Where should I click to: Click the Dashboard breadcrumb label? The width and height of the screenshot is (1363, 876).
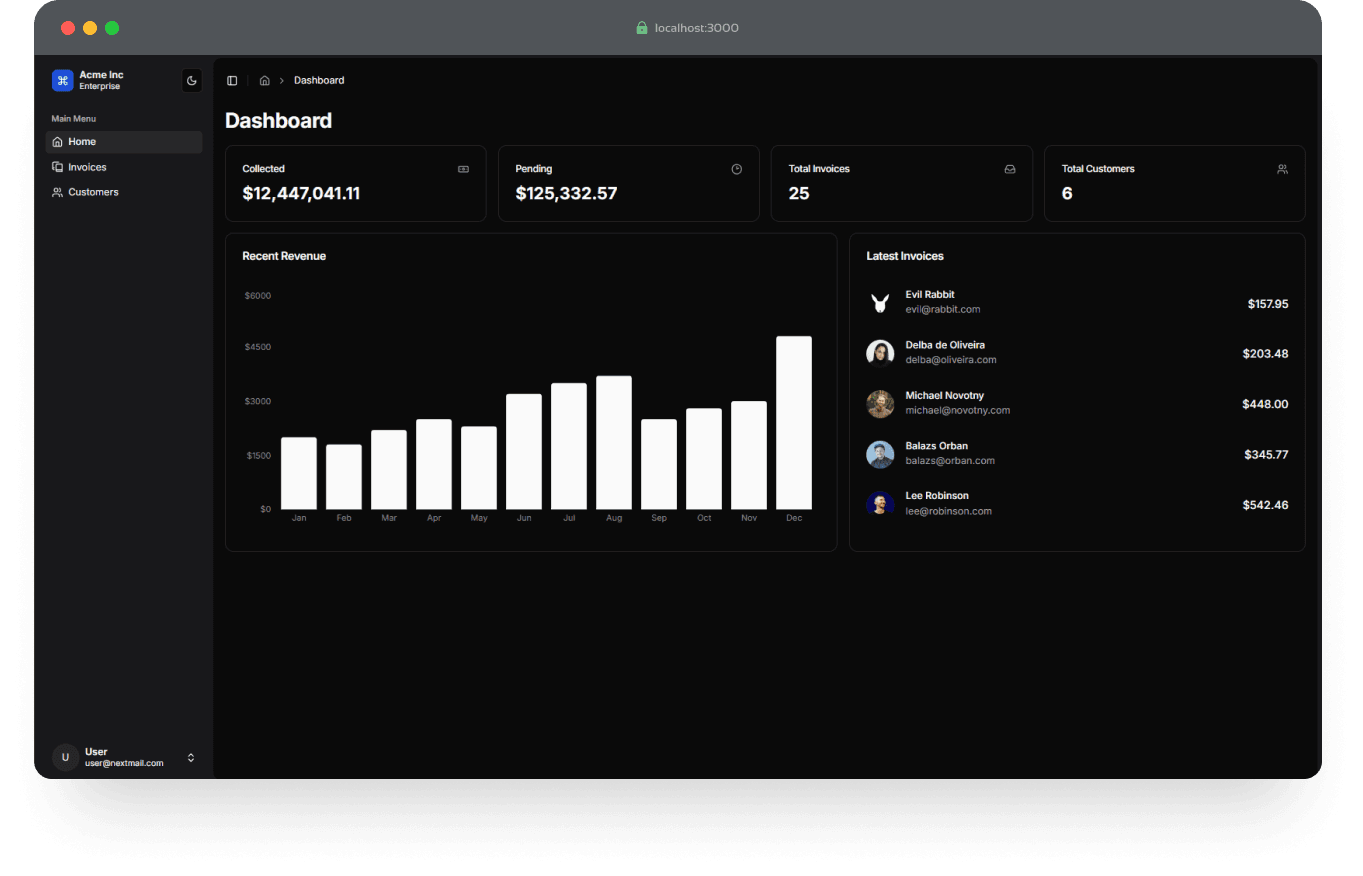coord(319,81)
